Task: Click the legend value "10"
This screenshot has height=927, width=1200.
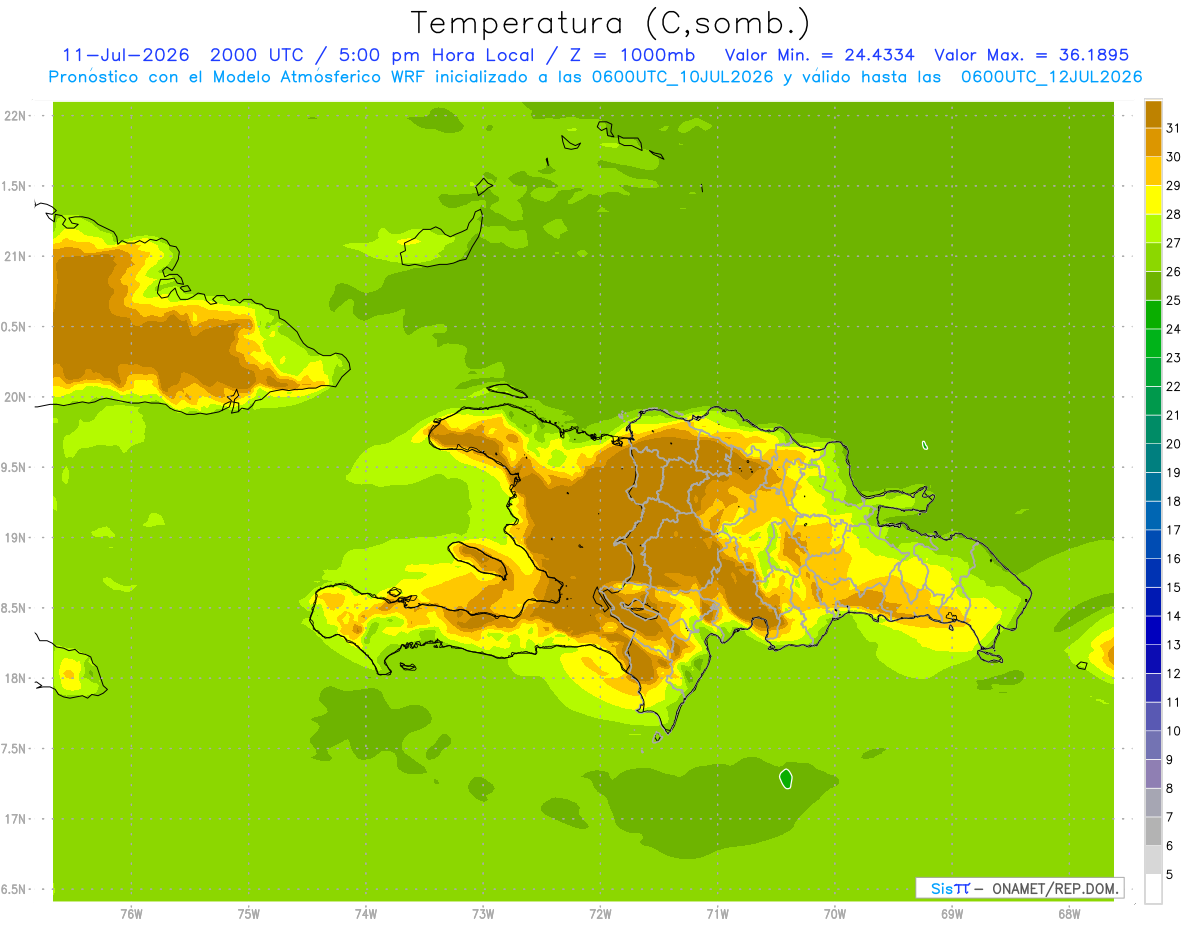Action: [1173, 731]
